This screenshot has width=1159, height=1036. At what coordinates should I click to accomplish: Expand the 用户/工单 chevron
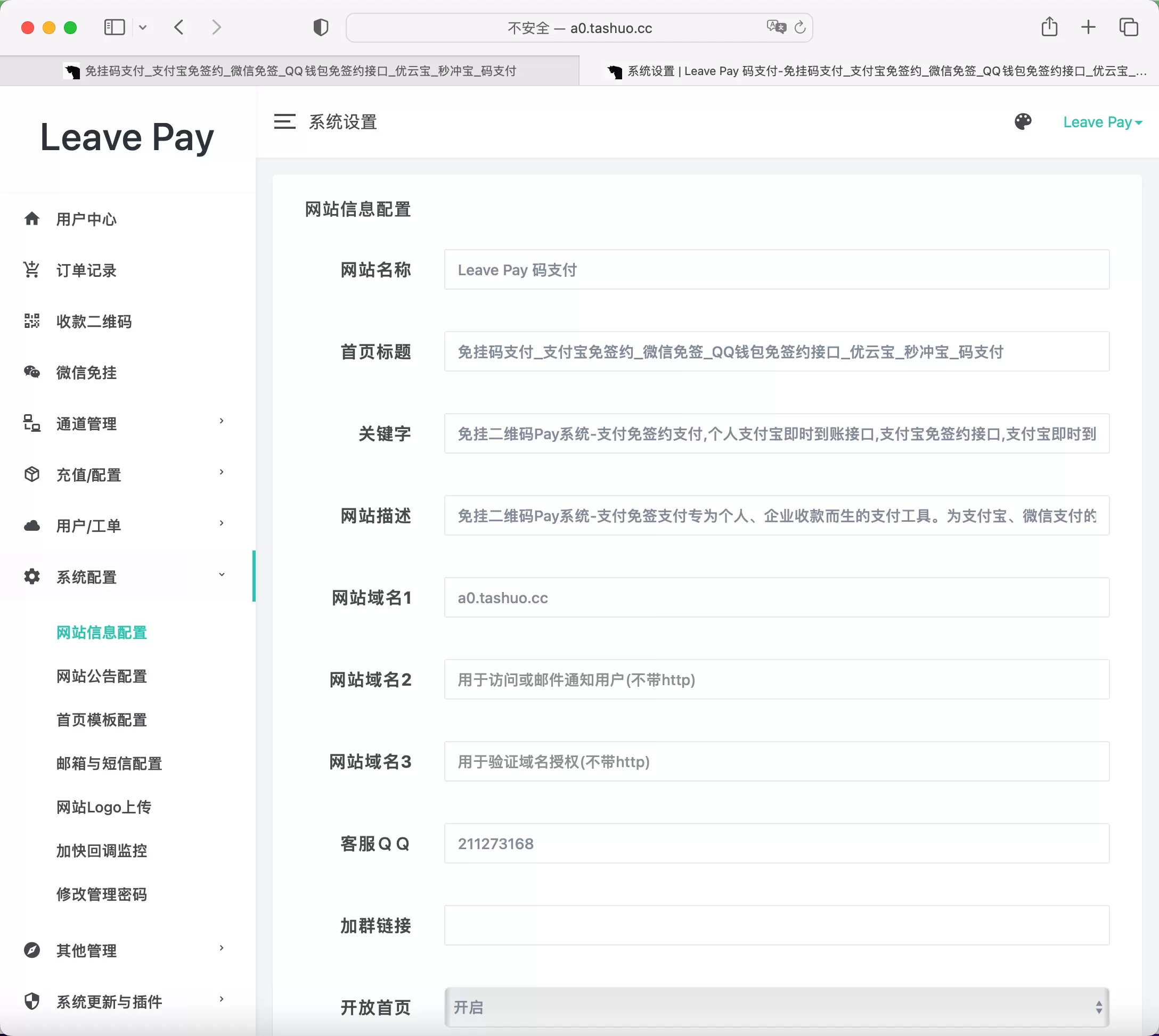click(222, 524)
